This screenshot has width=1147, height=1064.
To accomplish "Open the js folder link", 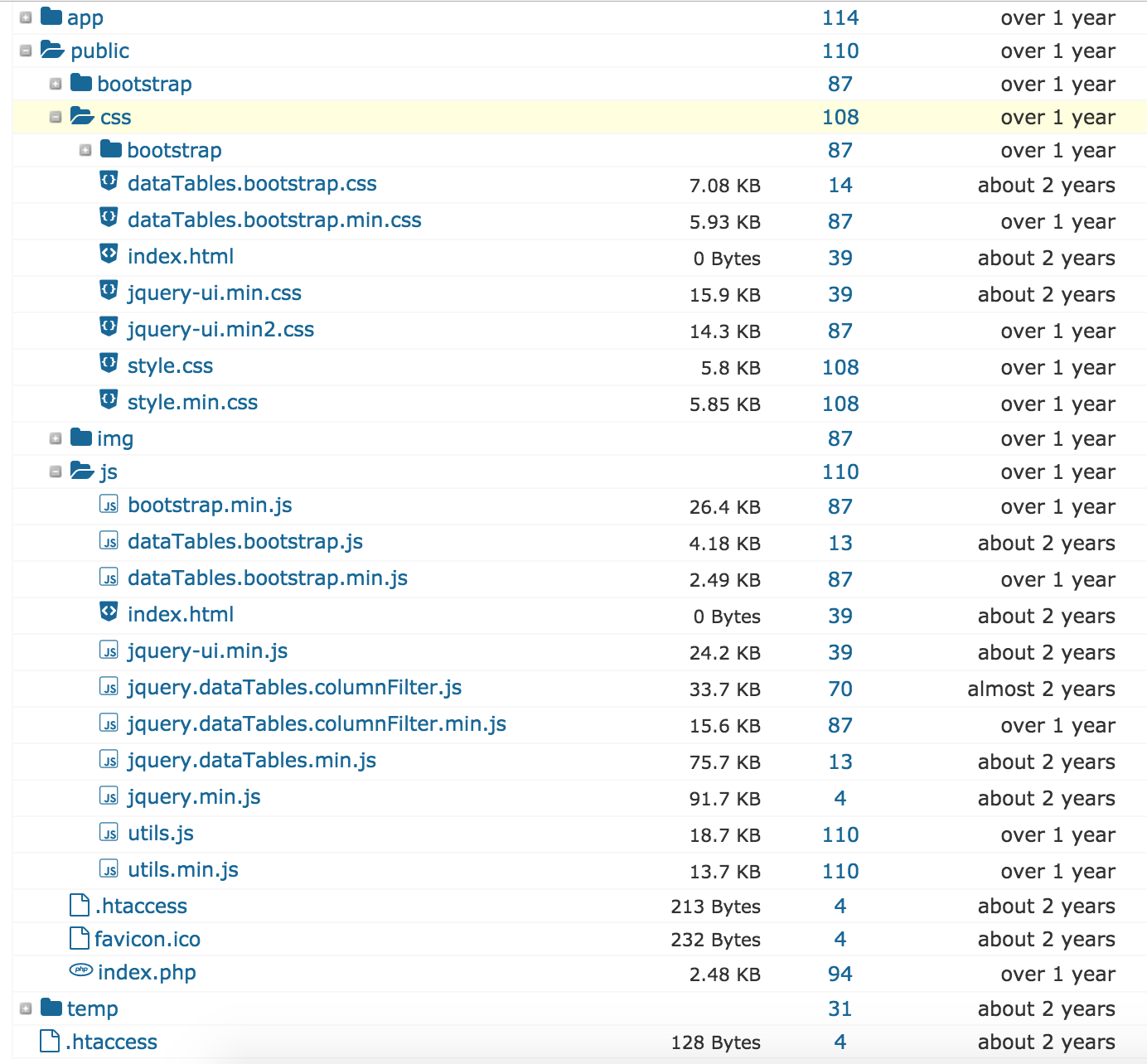I will click(x=109, y=472).
